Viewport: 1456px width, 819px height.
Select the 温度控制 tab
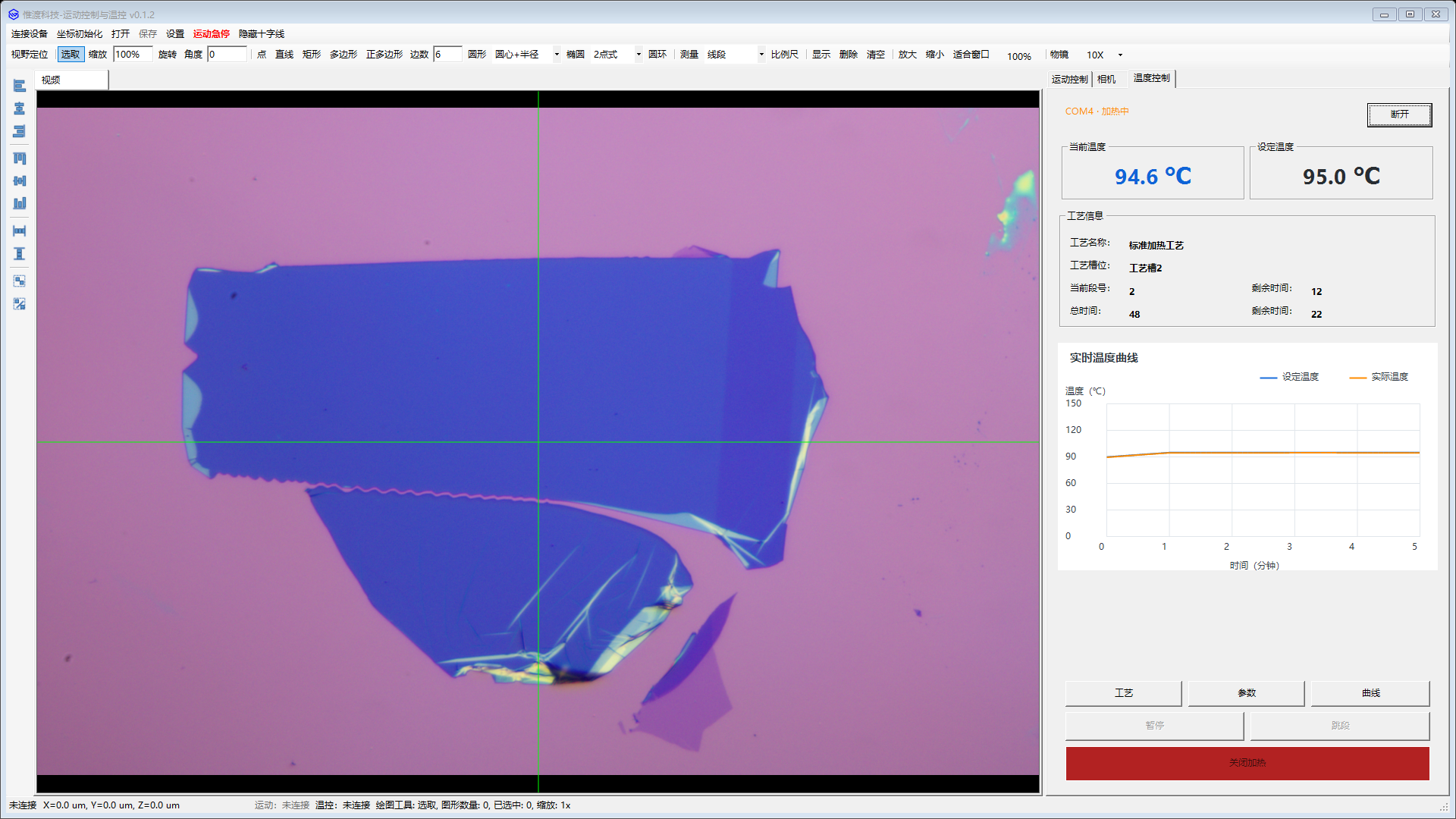pos(1151,78)
